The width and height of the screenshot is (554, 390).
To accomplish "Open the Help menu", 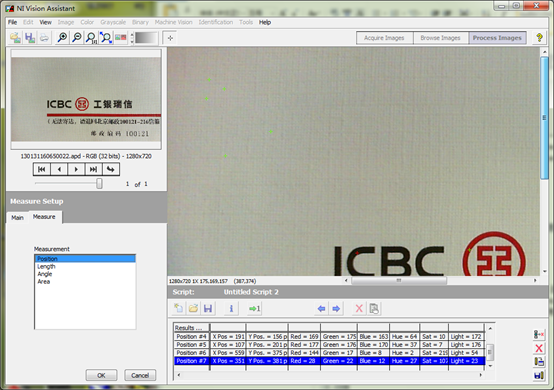I will pyautogui.click(x=265, y=22).
